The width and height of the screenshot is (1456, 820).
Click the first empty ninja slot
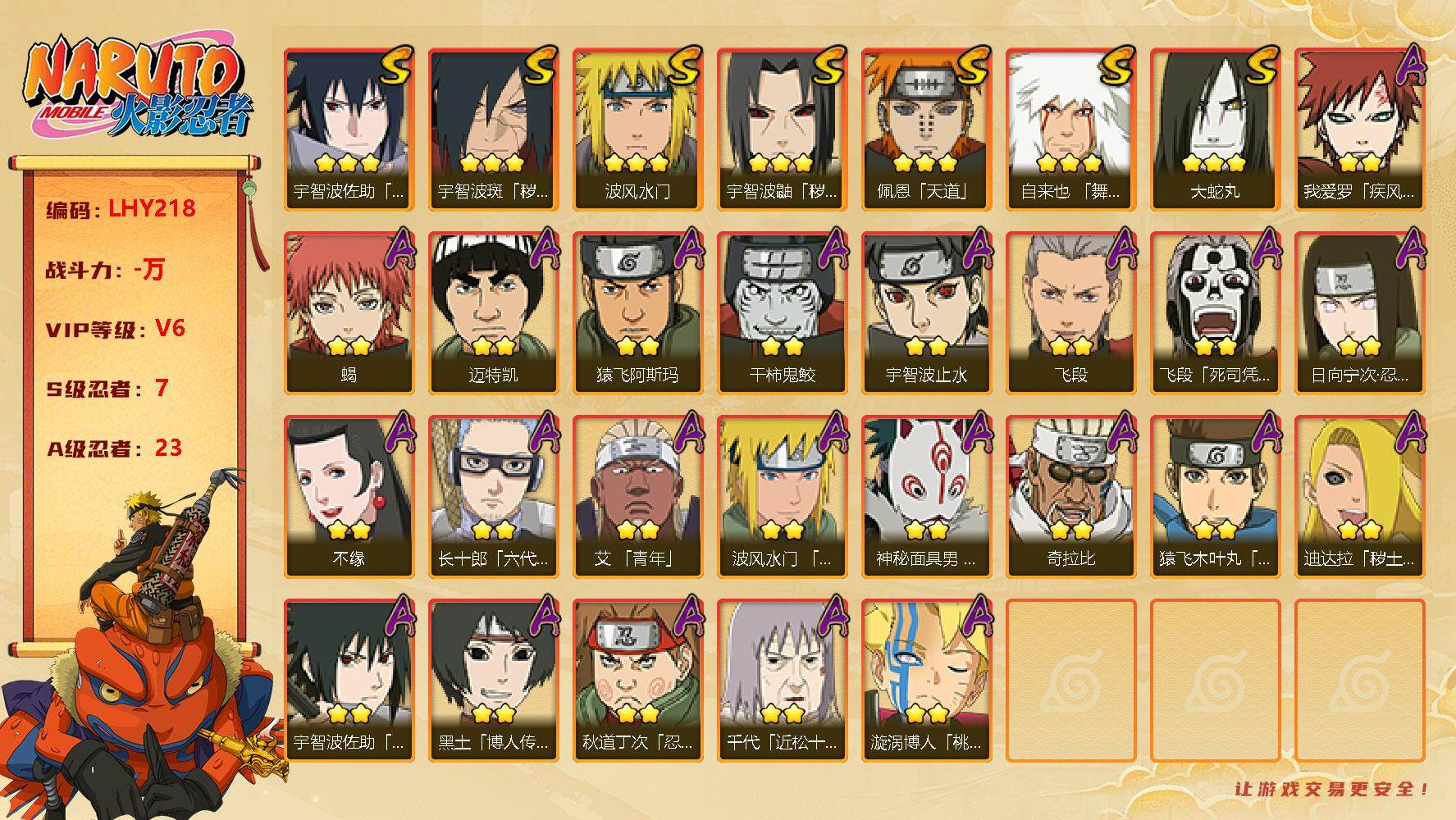point(1070,681)
